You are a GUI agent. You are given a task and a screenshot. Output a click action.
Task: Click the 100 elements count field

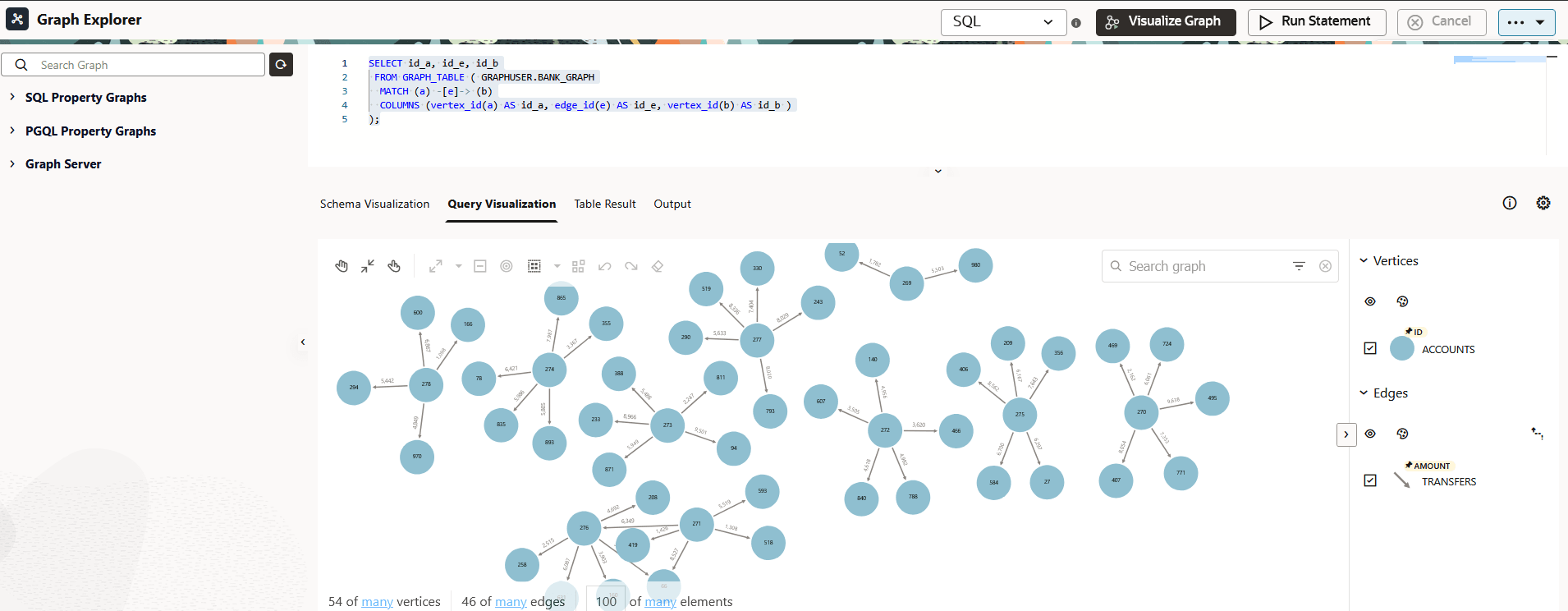(x=606, y=600)
